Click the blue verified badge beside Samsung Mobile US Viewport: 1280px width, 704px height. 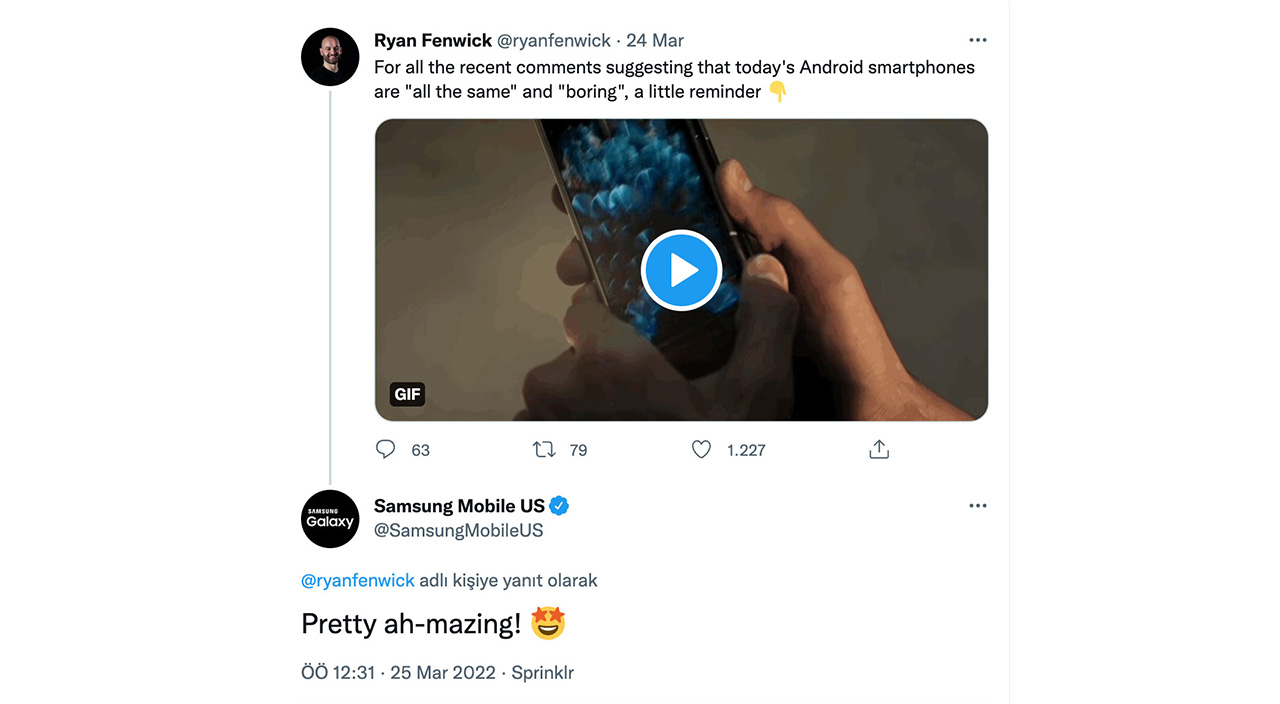pos(560,506)
